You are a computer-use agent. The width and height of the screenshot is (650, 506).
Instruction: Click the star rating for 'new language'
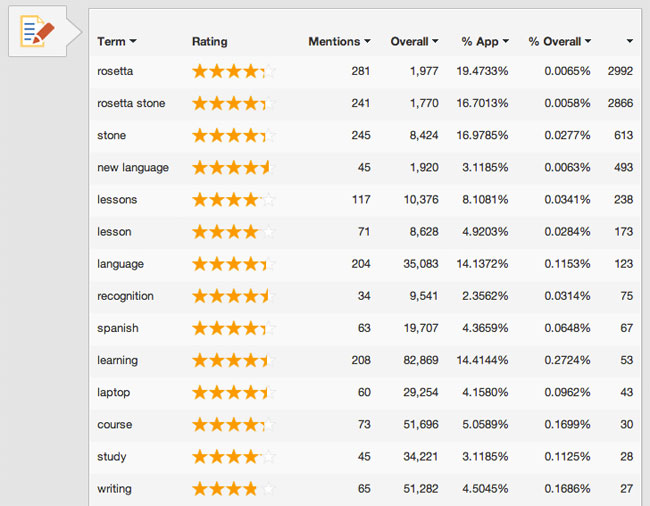click(x=234, y=167)
